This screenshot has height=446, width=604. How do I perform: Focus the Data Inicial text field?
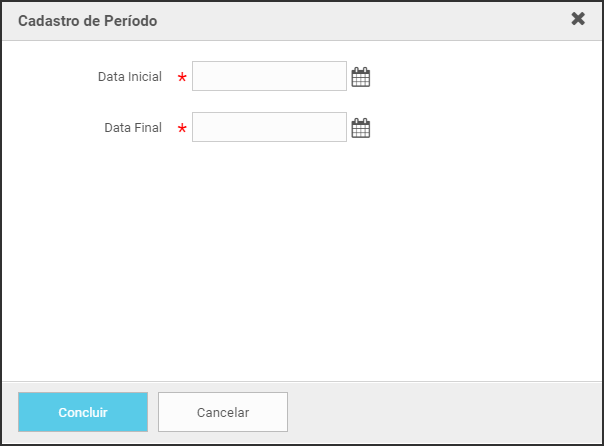coord(269,76)
